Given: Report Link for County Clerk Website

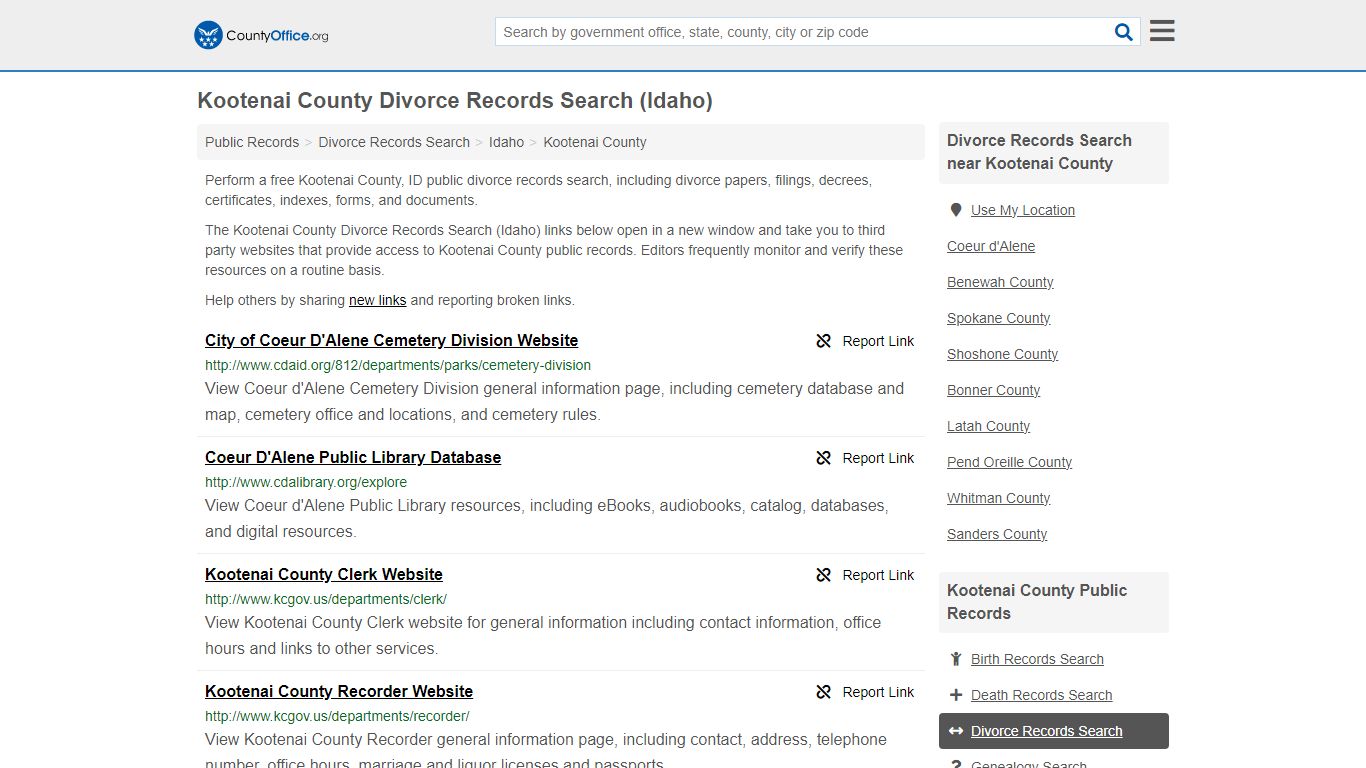Looking at the screenshot, I should [878, 575].
